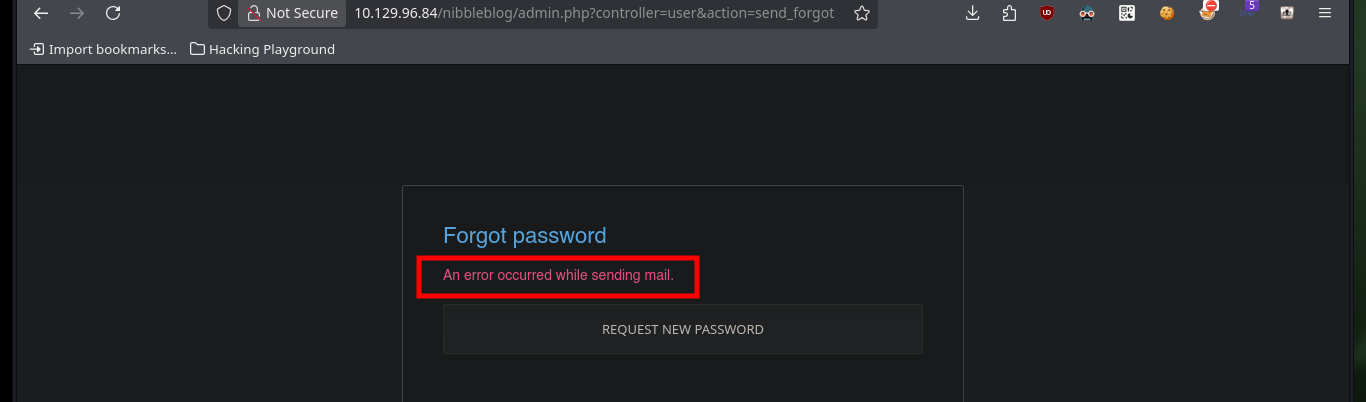The width and height of the screenshot is (1366, 402).
Task: Go back to the previous page
Action: [41, 13]
